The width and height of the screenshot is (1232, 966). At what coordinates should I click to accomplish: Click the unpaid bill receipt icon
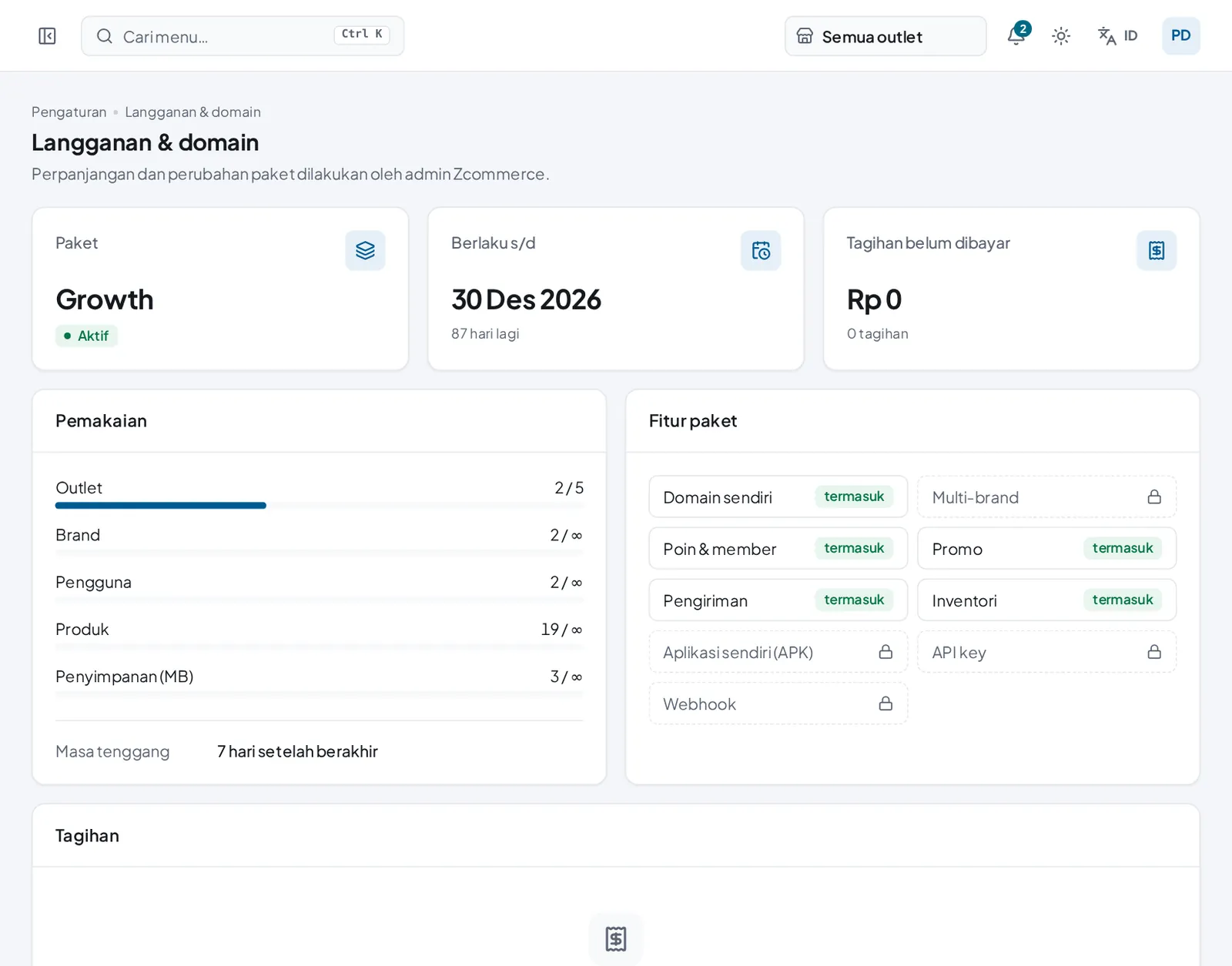point(1157,250)
